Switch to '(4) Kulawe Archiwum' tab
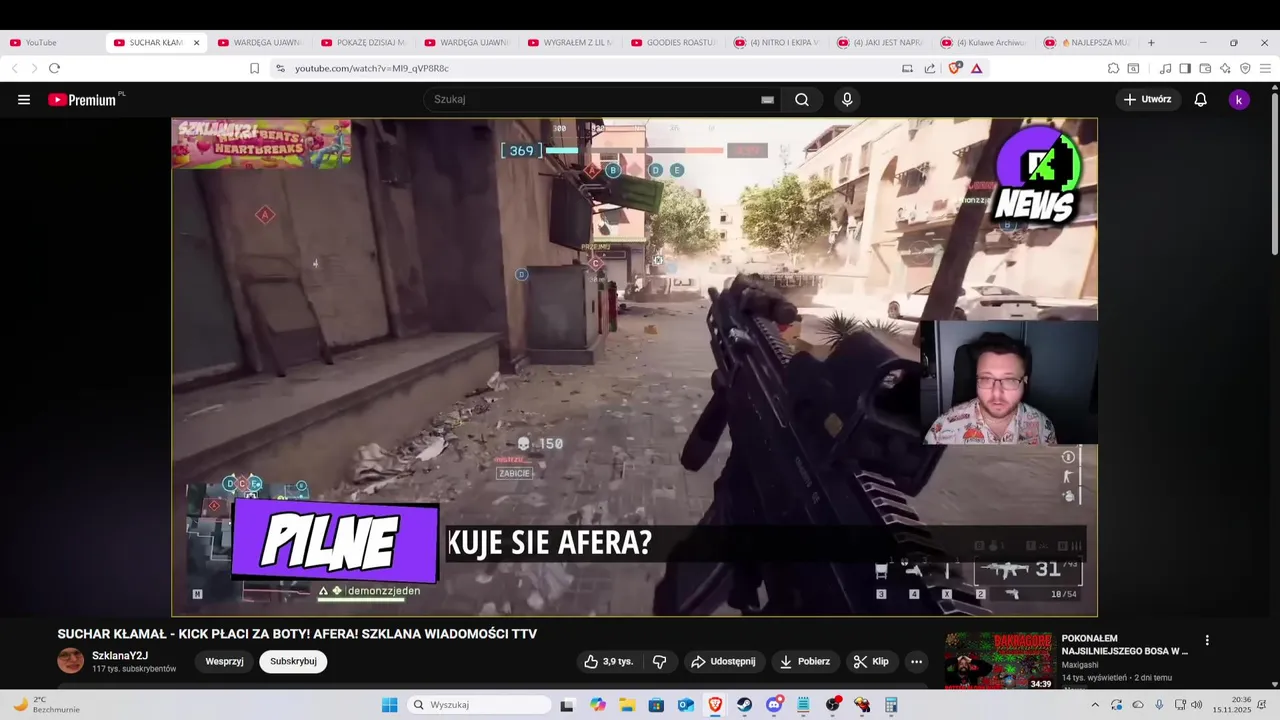 point(985,43)
